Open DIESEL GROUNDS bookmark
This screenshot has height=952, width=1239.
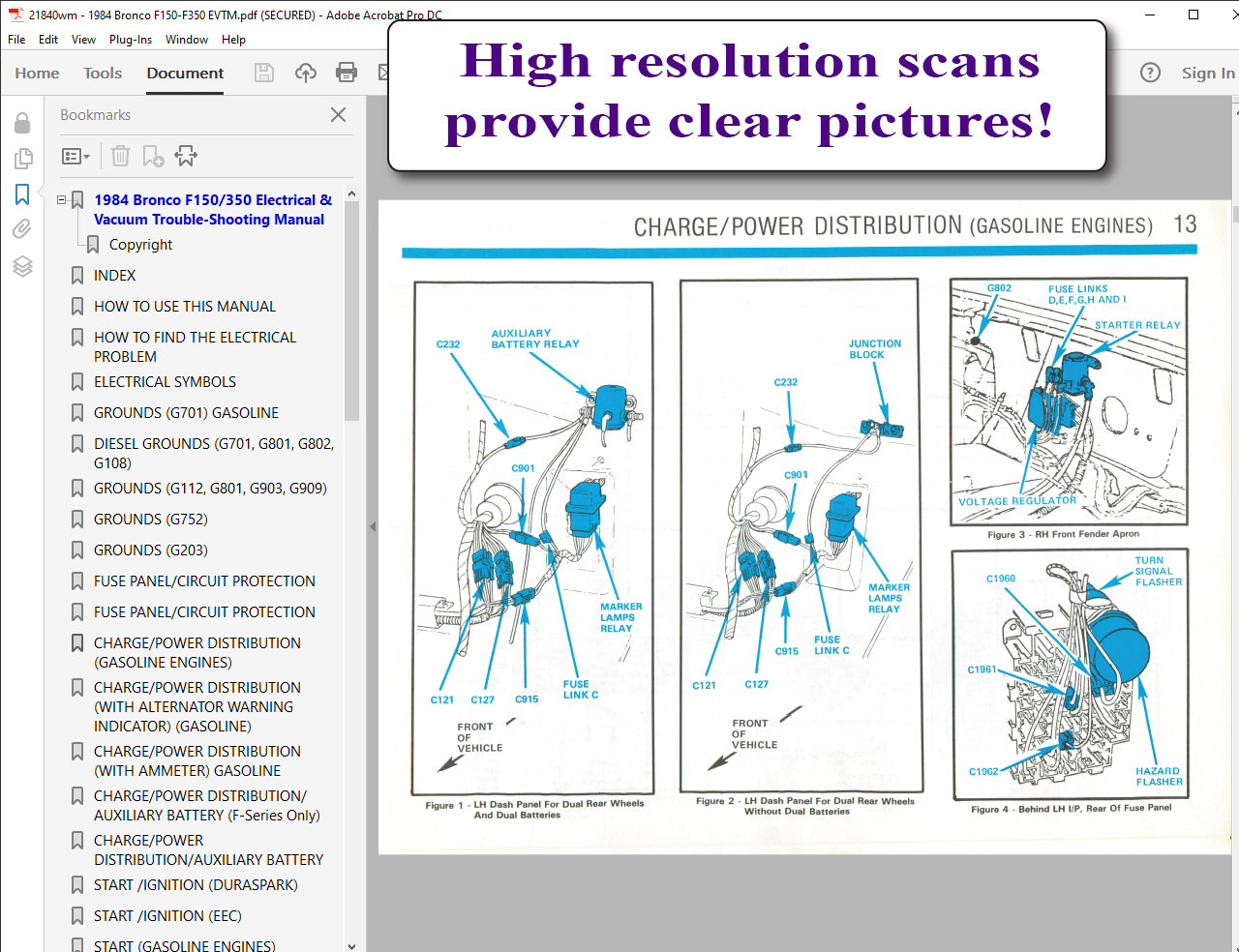coord(214,454)
